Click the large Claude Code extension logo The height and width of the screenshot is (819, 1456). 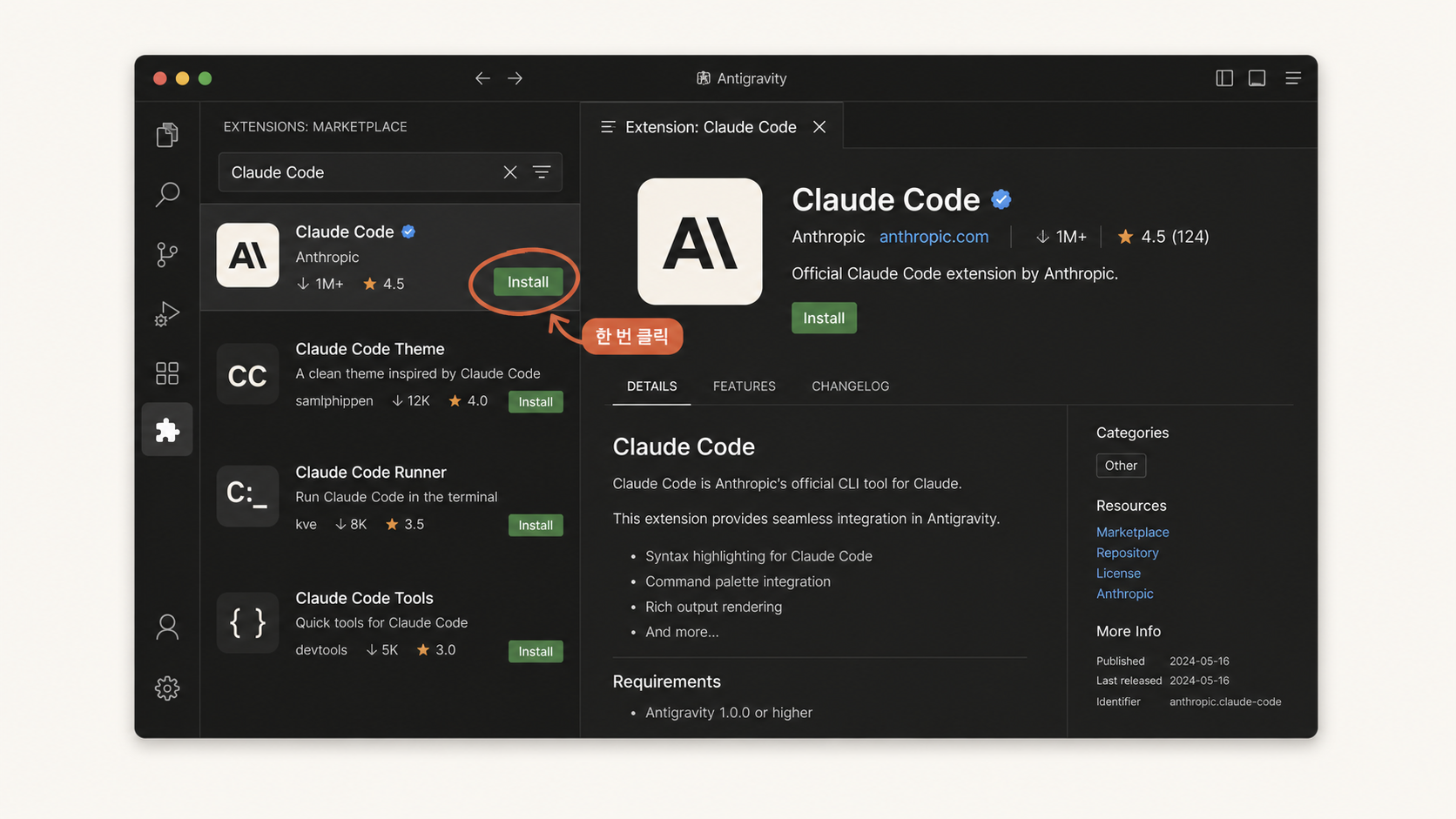pos(700,241)
